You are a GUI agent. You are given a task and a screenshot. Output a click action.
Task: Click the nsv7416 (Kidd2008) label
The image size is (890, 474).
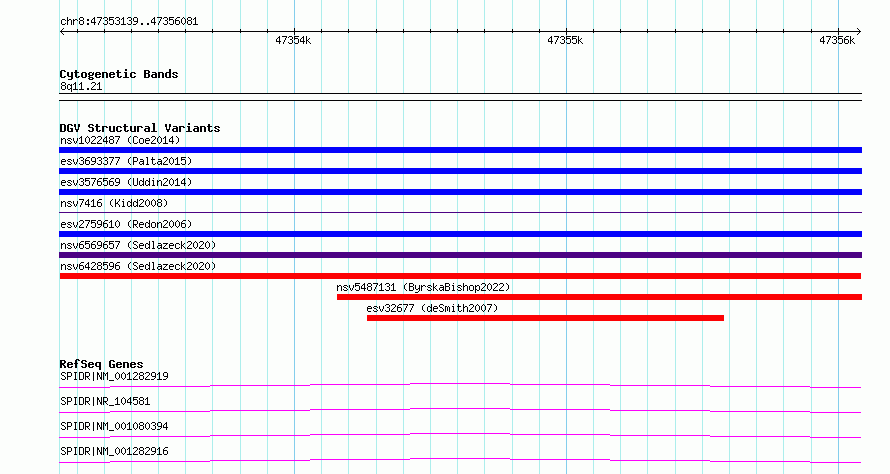tap(114, 203)
